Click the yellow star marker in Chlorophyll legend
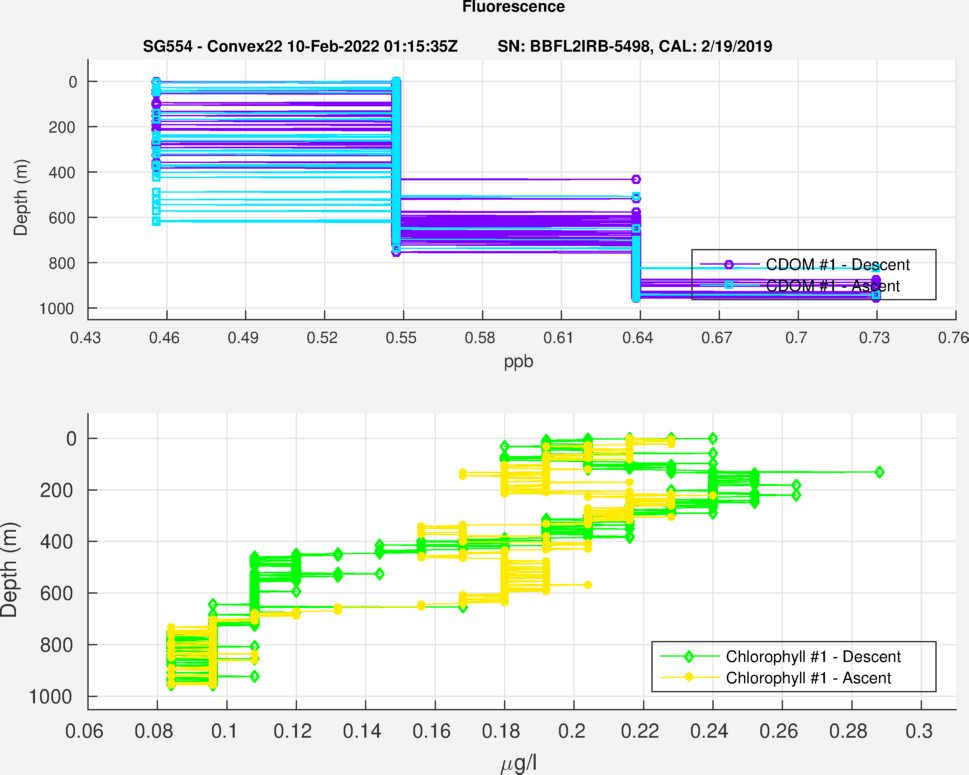Screen dimensions: 969x775 click(689, 677)
